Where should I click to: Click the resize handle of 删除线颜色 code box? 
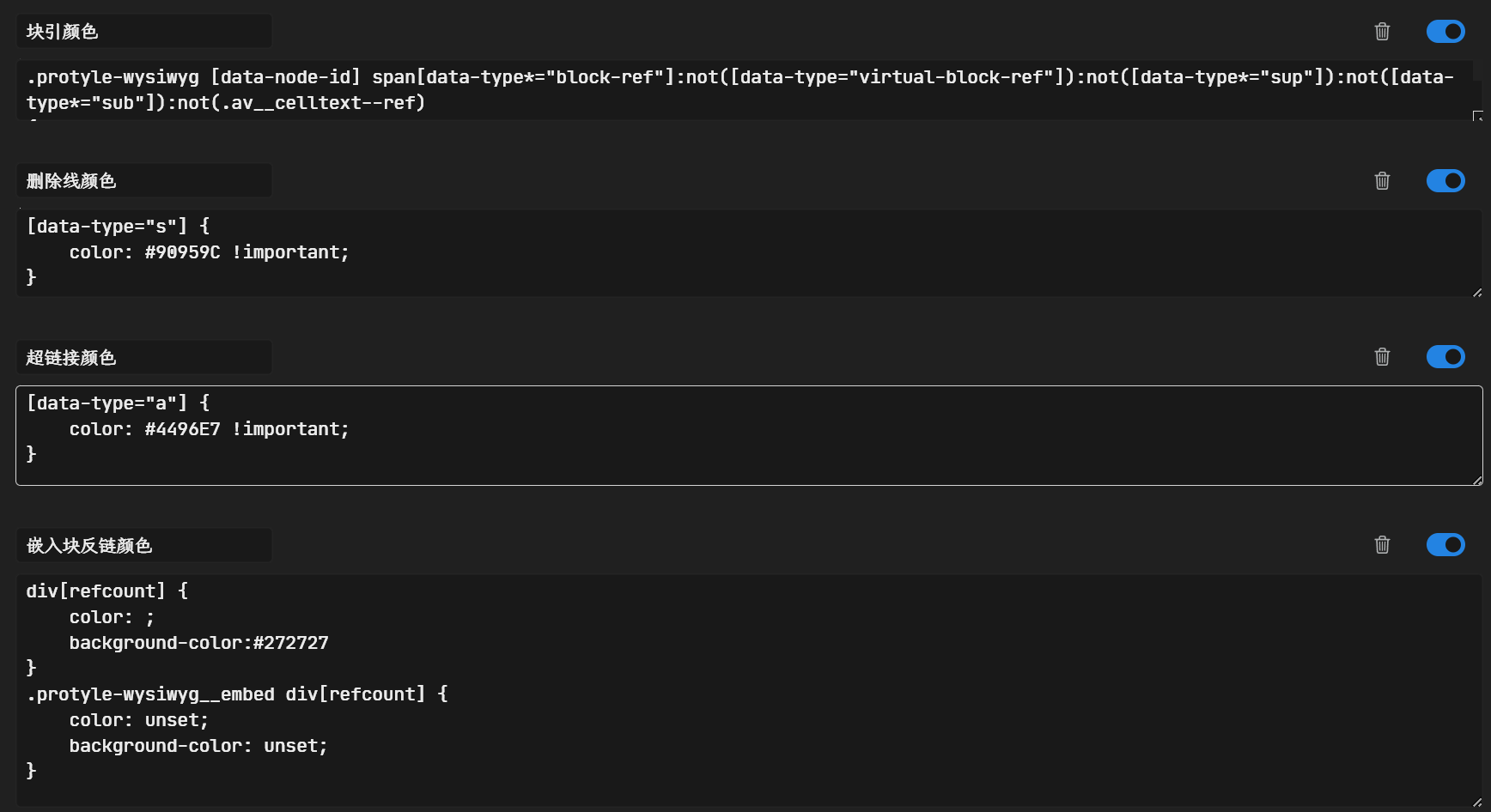pos(1477,293)
